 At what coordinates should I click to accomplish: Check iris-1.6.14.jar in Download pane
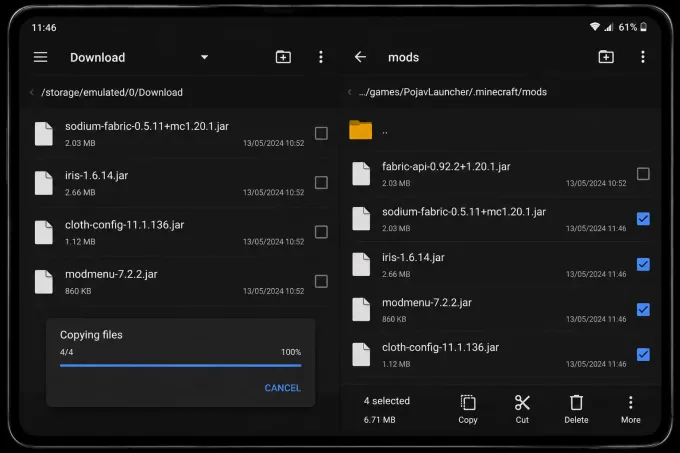[321, 183]
